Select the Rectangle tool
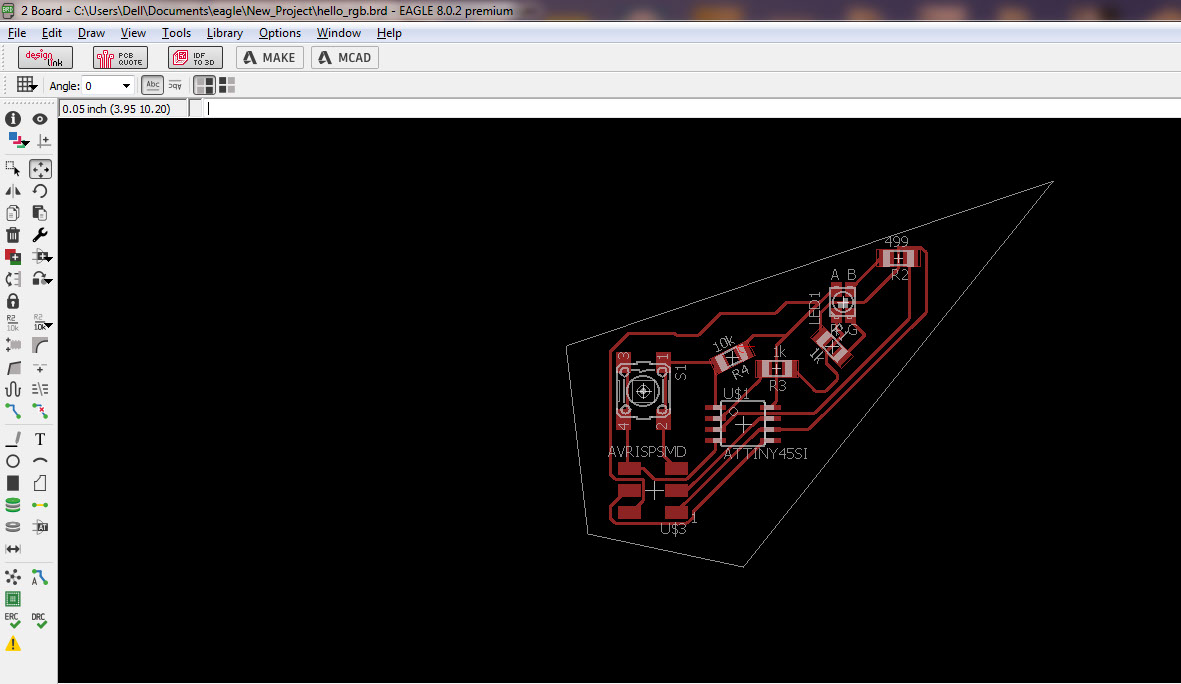This screenshot has height=684, width=1181. pos(13,483)
